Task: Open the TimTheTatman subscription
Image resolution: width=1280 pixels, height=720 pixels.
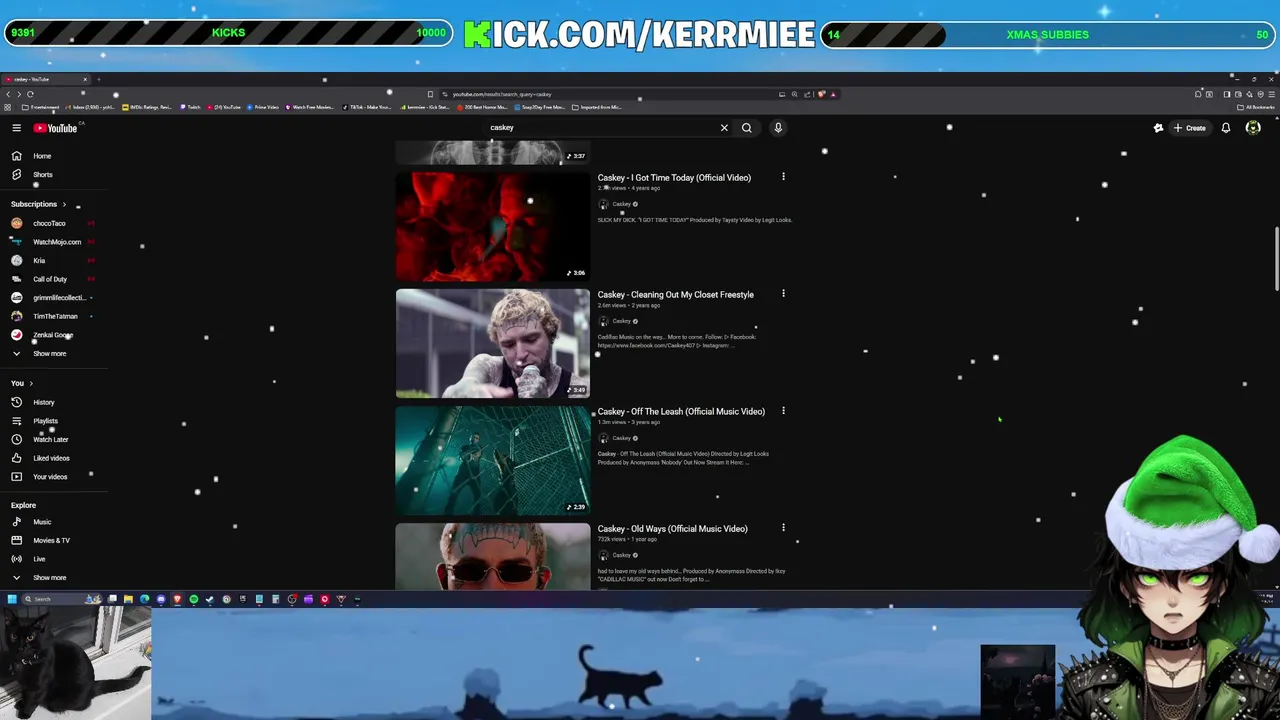Action: [53, 316]
